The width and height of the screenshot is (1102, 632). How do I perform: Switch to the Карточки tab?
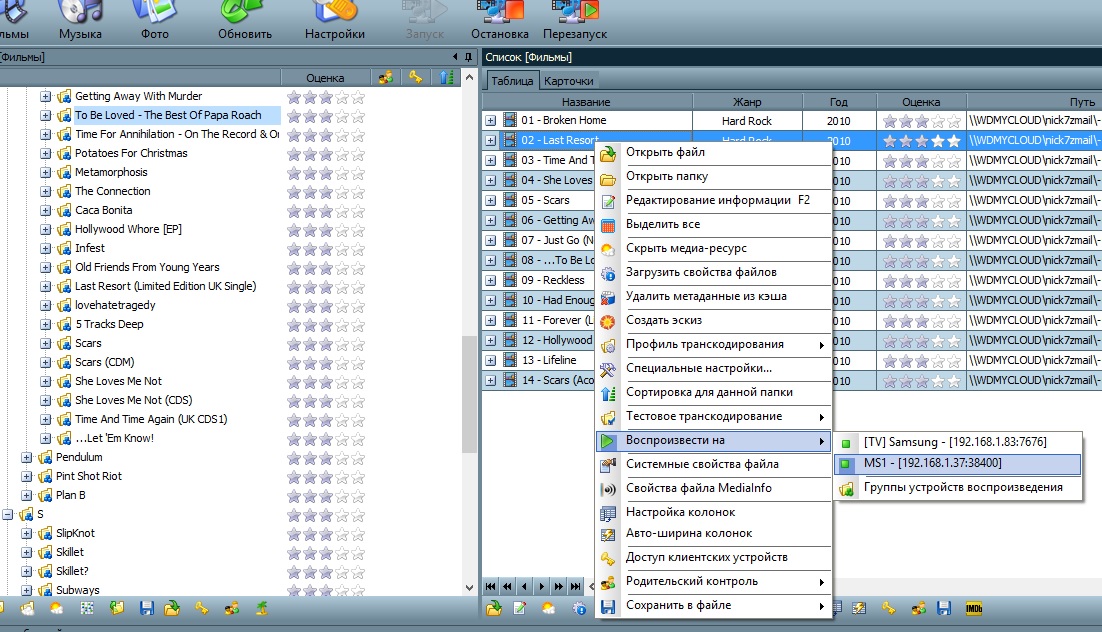(568, 81)
